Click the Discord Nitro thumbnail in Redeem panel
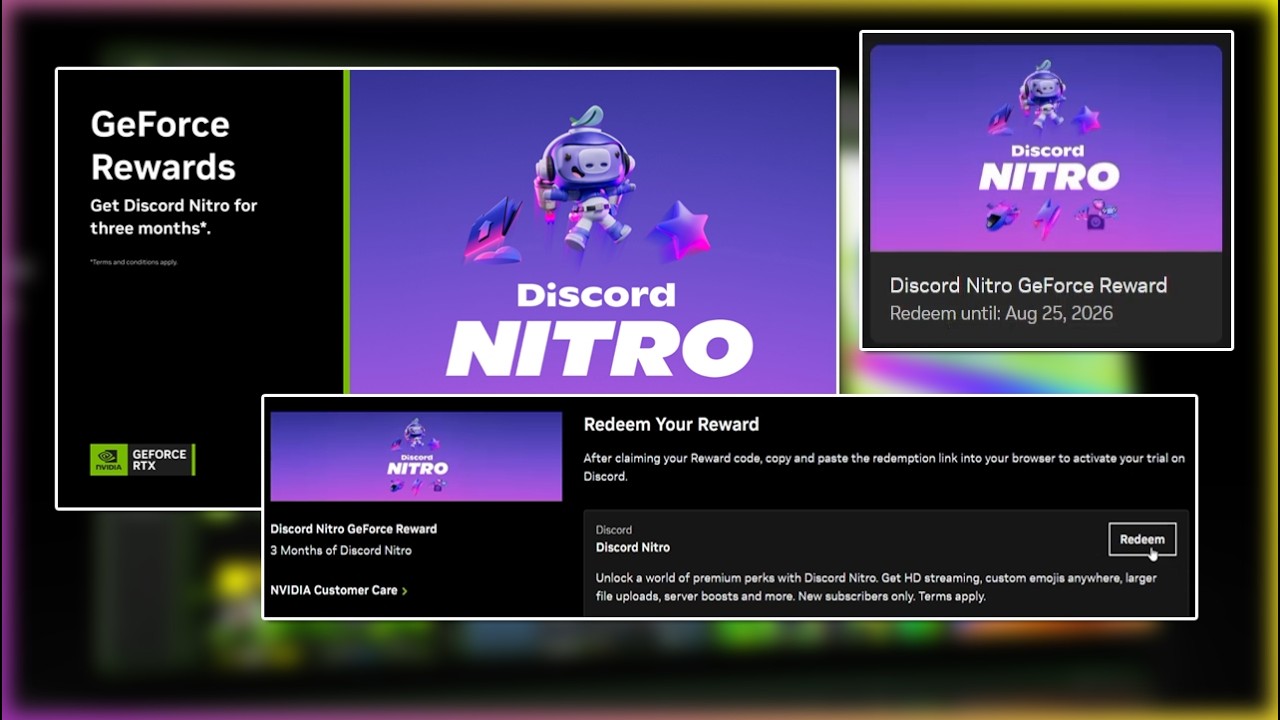Viewport: 1280px width, 720px height. coord(416,456)
